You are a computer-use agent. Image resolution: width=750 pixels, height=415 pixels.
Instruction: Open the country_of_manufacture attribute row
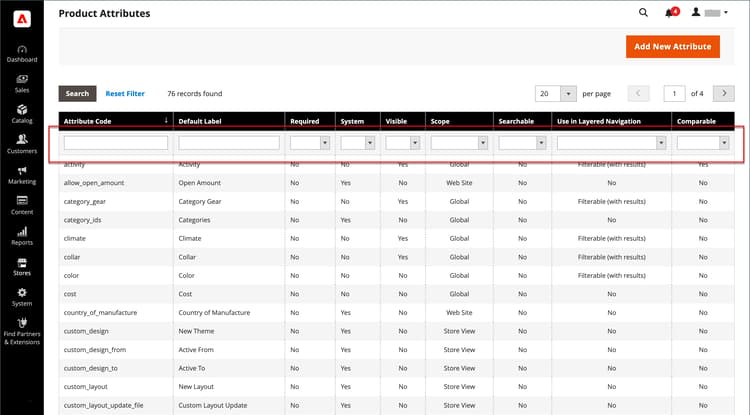click(x=397, y=313)
